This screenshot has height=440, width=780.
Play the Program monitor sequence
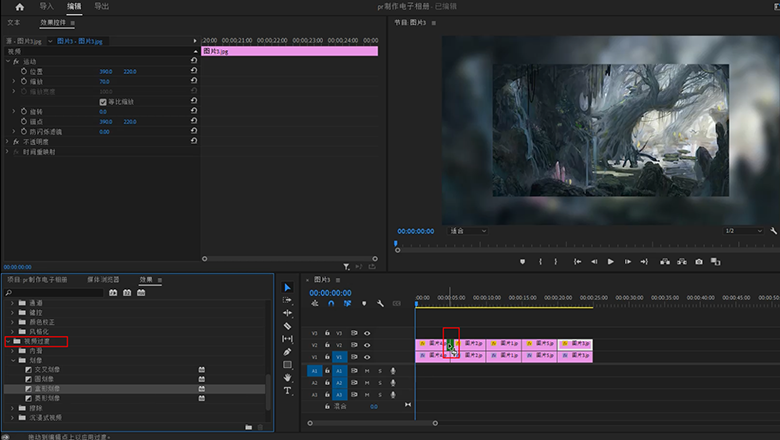click(x=610, y=262)
